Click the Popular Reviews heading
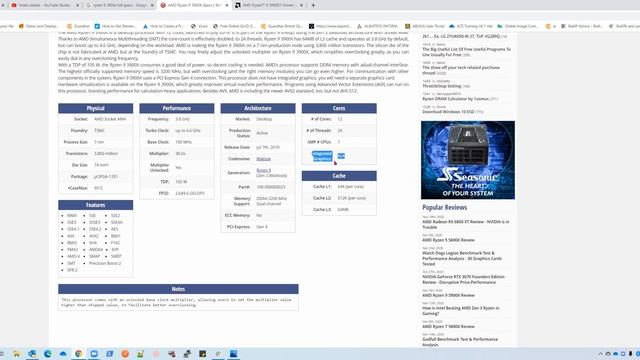The height and width of the screenshot is (360, 640). (x=444, y=207)
